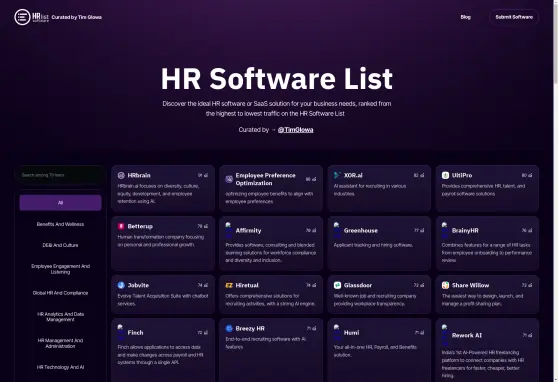This screenshot has height=382, width=558.
Task: Open the Share Willow card title
Action: point(470,285)
